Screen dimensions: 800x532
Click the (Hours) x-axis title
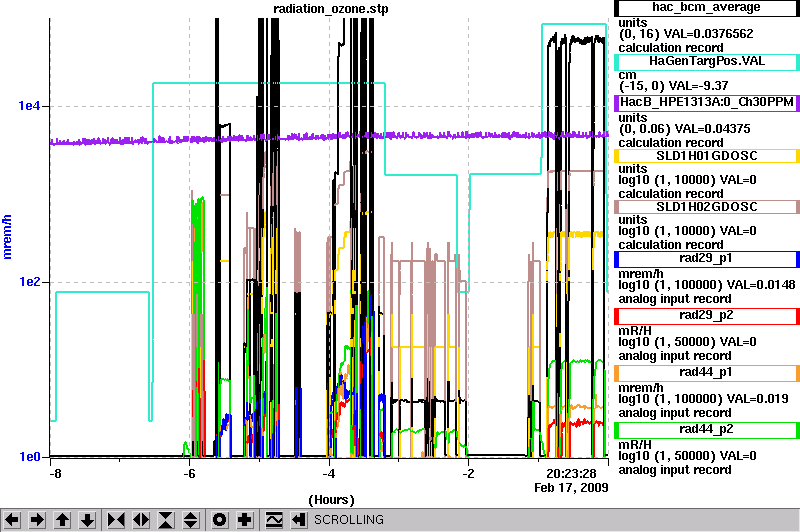coord(331,500)
